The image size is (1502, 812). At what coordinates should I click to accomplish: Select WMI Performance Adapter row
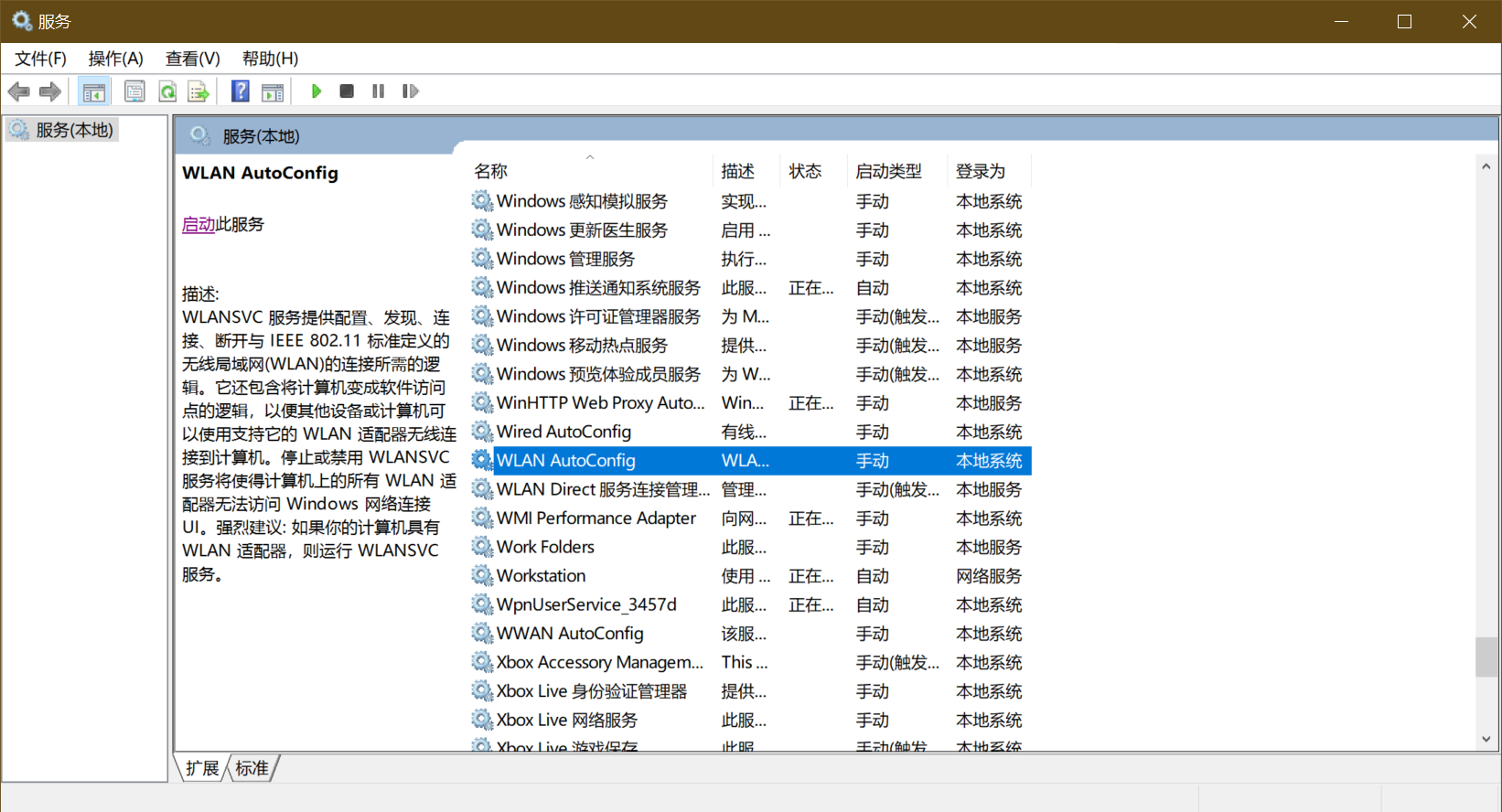click(750, 518)
